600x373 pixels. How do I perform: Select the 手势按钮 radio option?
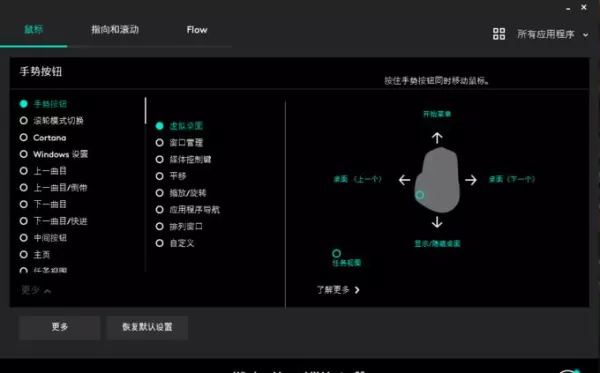(x=43, y=104)
